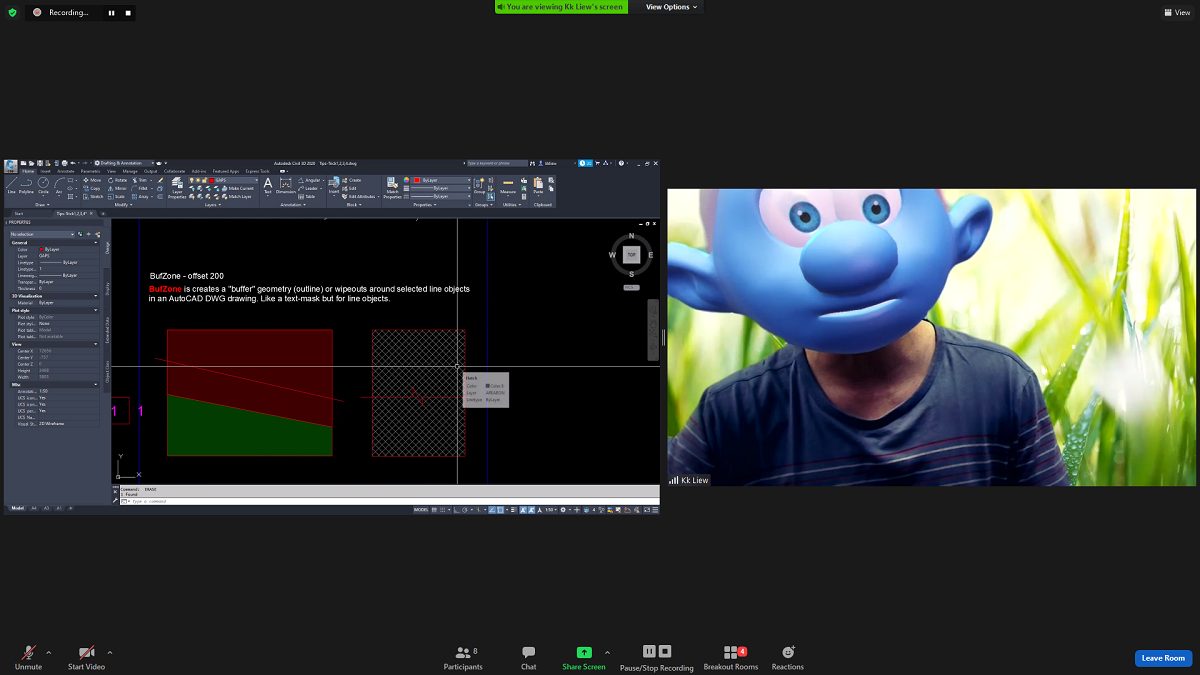The width and height of the screenshot is (1200, 675).
Task: Toggle the green encryption shield info
Action: point(12,12)
